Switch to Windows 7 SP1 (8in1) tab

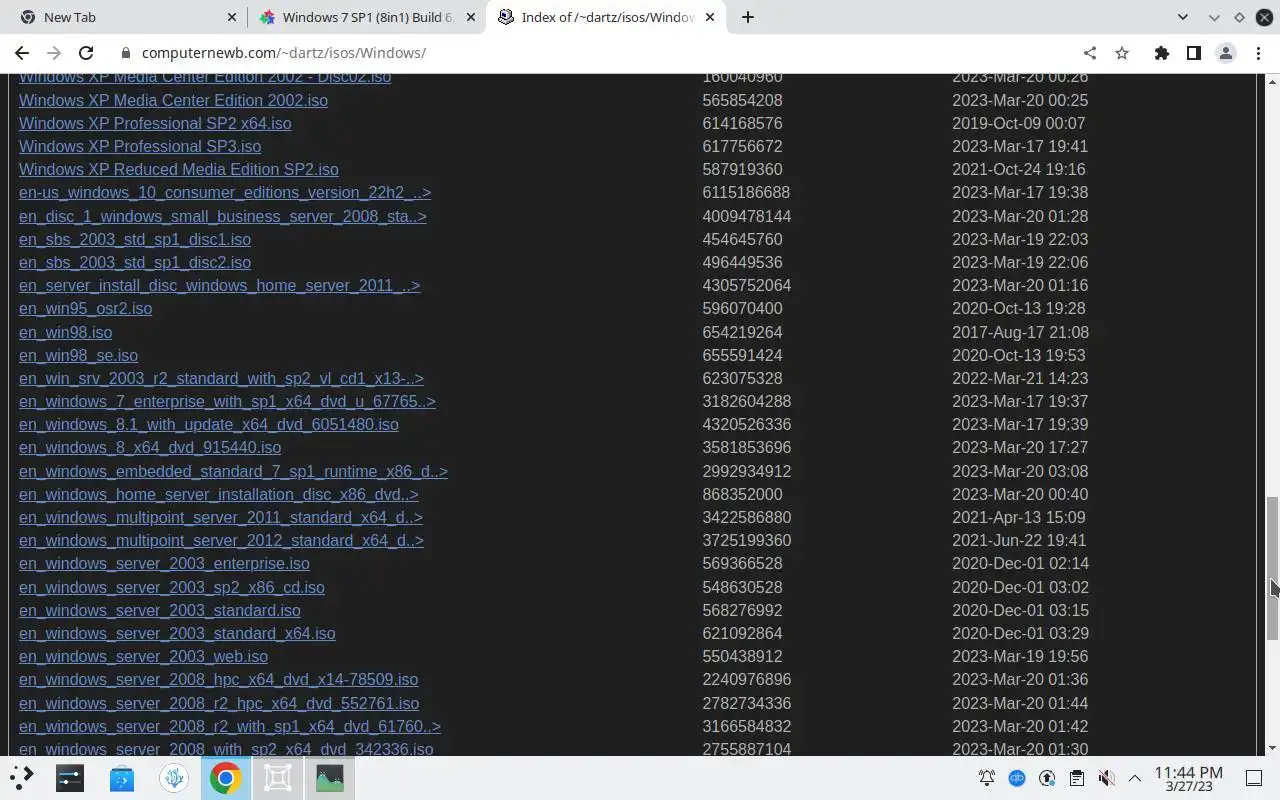click(x=368, y=17)
